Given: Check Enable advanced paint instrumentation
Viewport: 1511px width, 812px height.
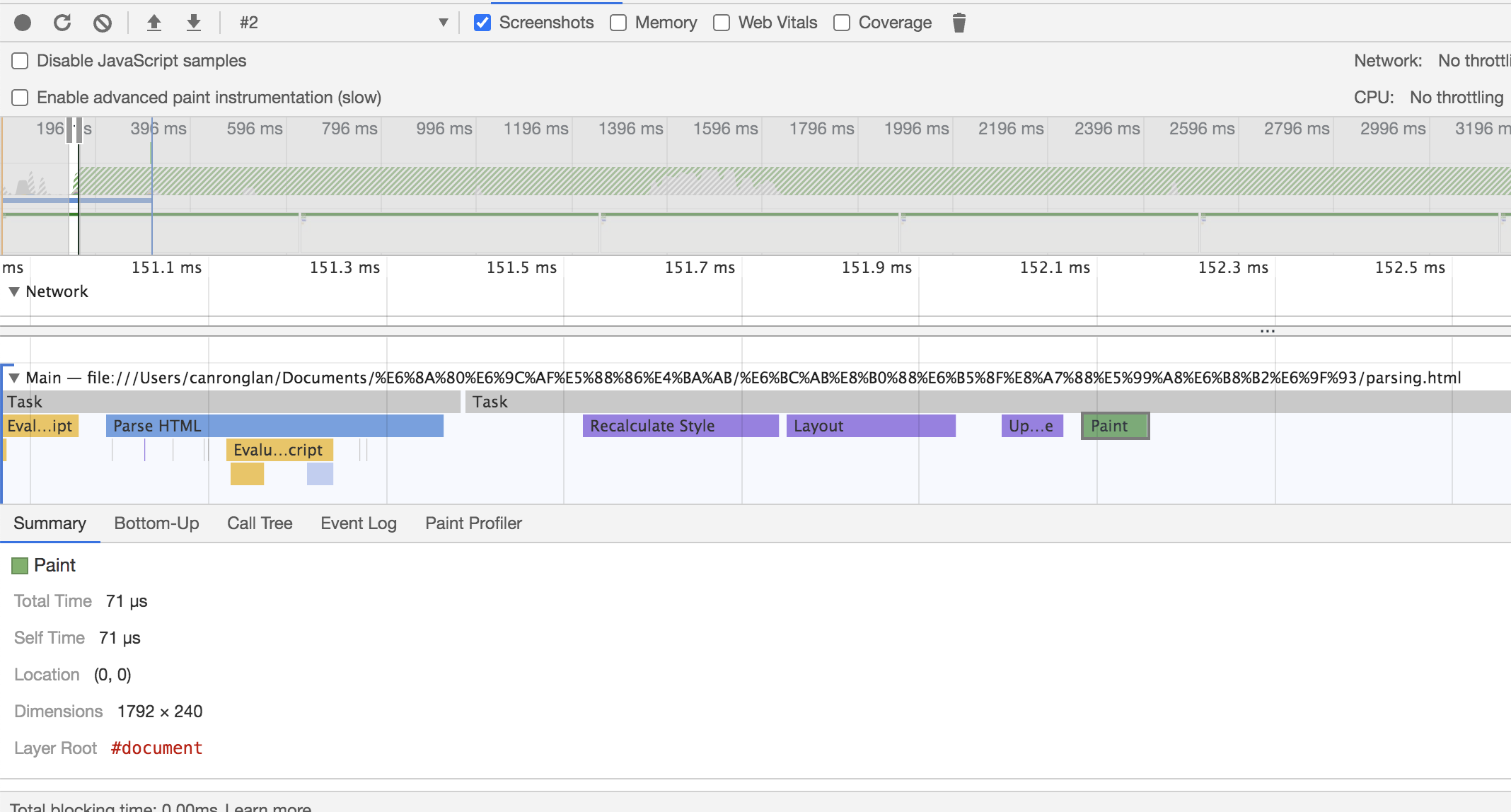Looking at the screenshot, I should (20, 98).
